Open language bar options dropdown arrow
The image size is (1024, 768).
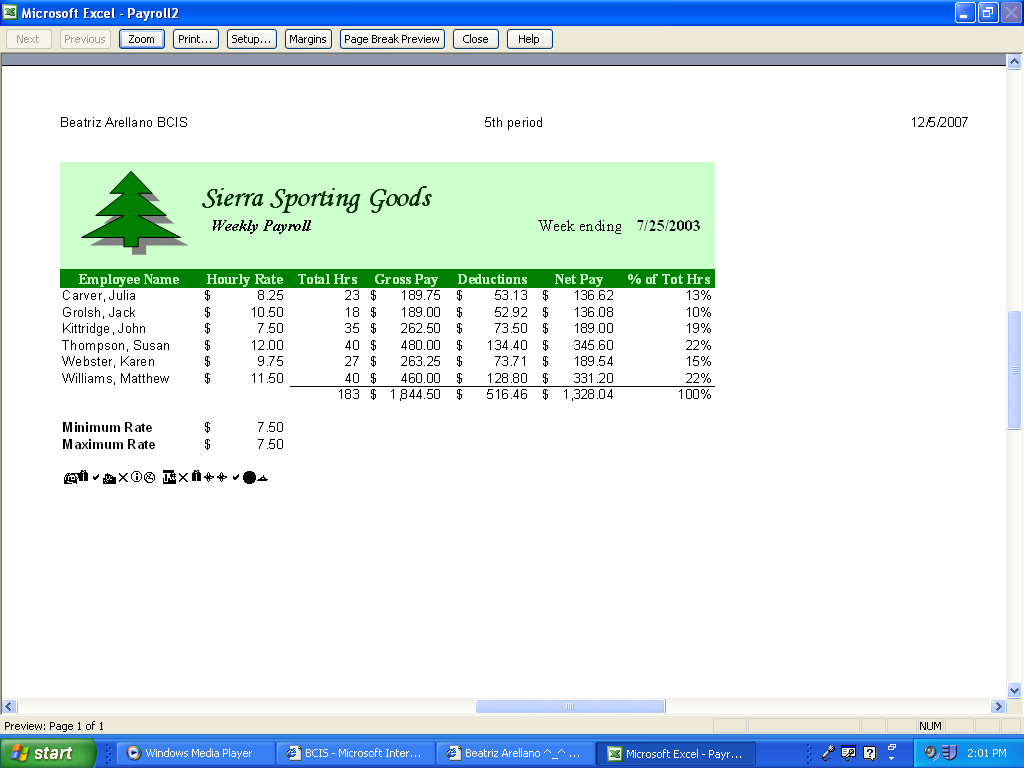[x=892, y=759]
